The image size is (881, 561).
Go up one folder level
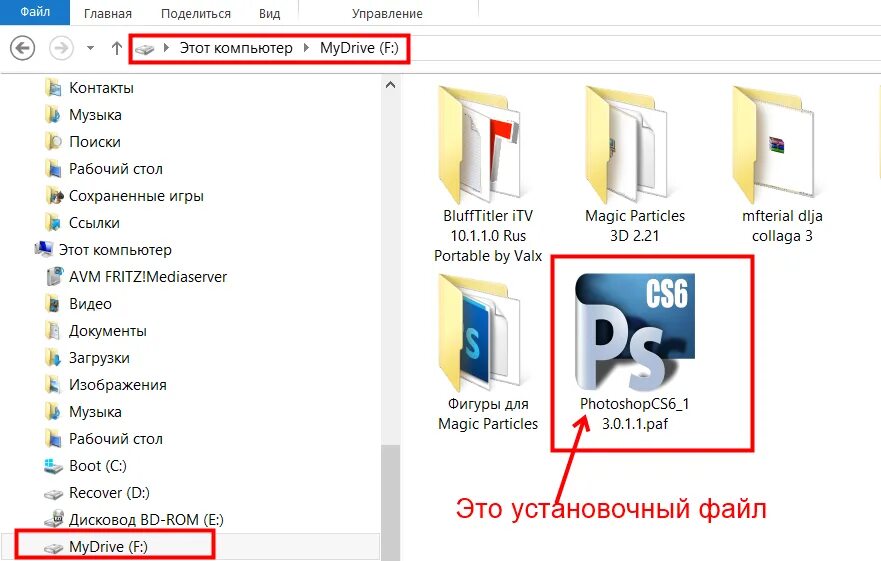click(x=116, y=48)
